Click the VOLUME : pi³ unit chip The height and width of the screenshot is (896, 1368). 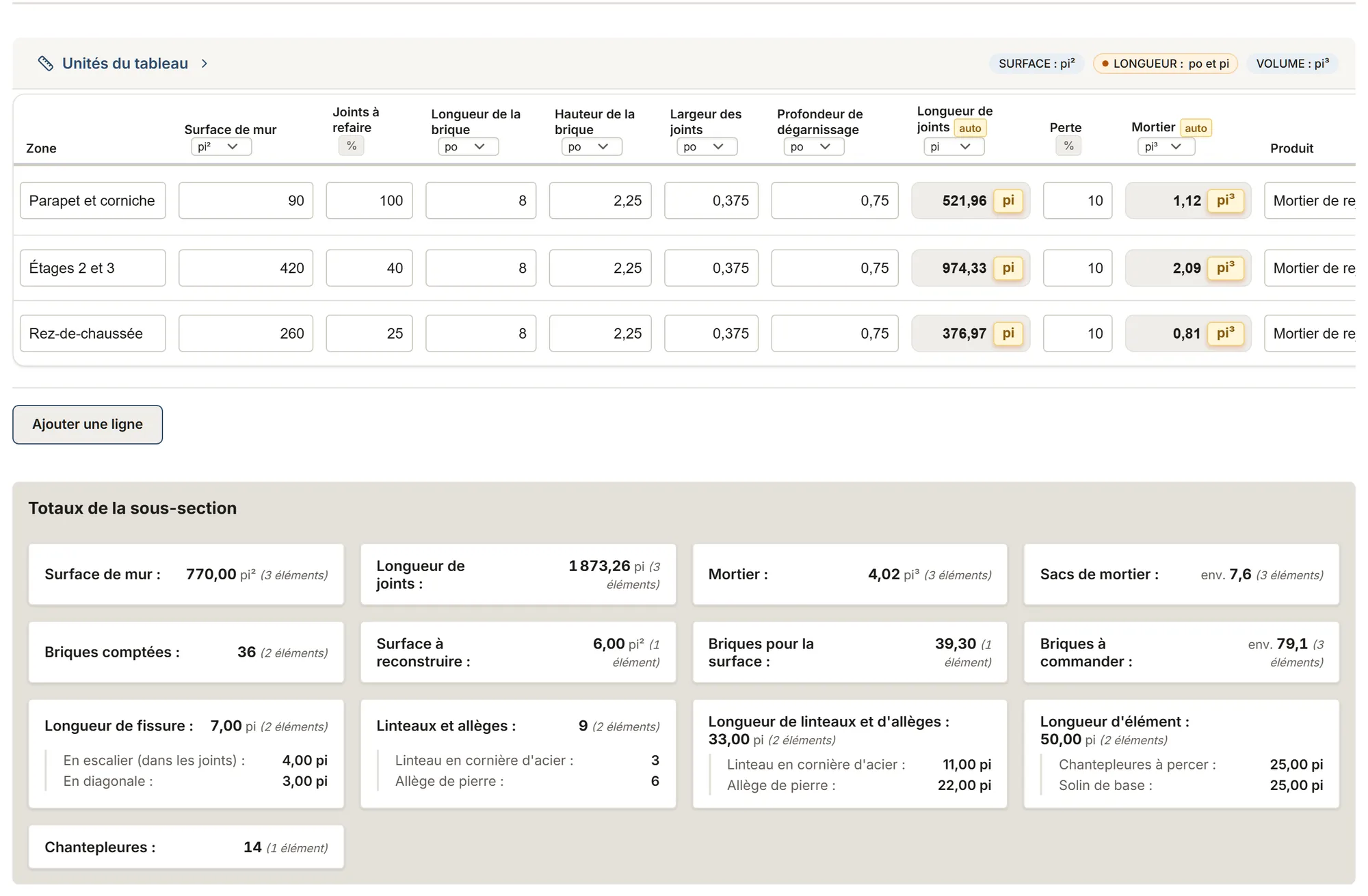coord(1292,64)
